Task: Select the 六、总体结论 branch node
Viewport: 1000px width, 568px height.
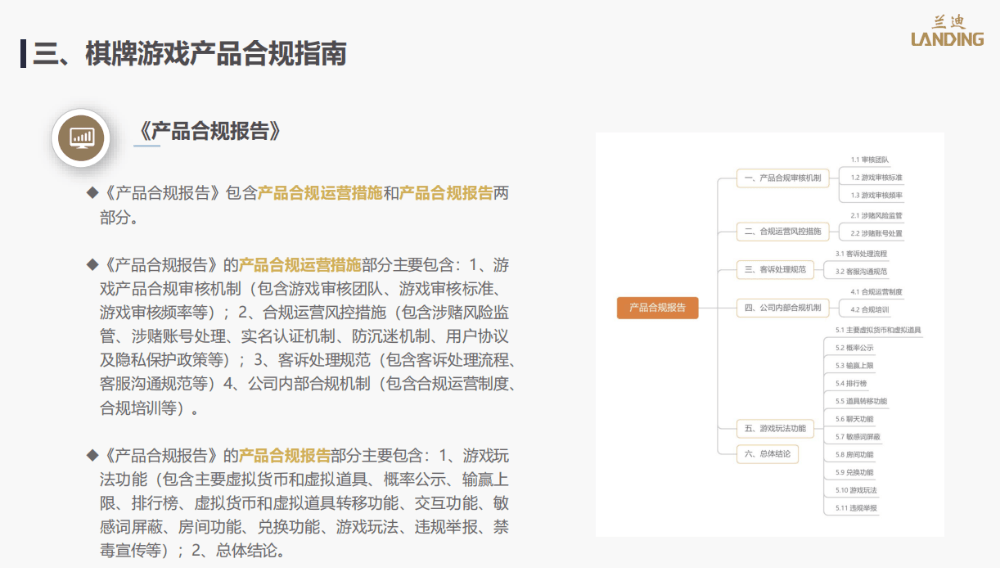Action: point(769,453)
